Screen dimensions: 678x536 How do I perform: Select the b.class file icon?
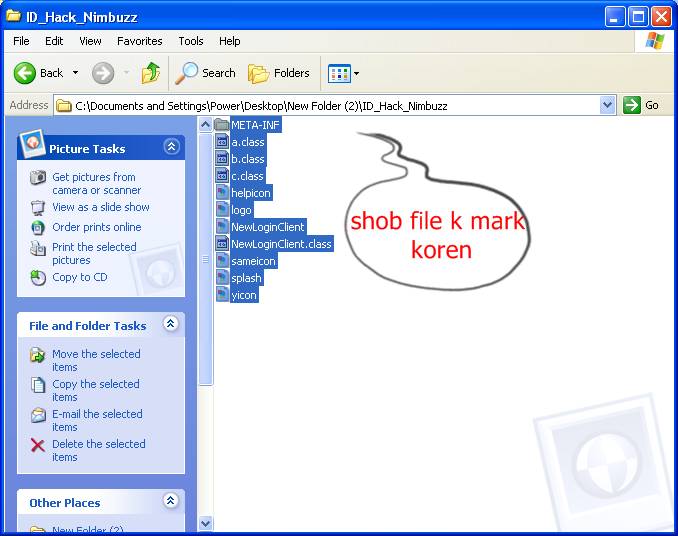pyautogui.click(x=222, y=159)
